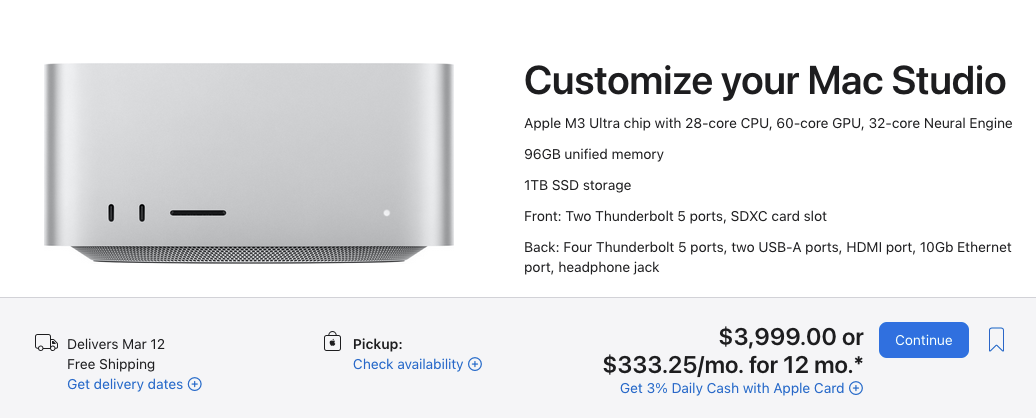Click the Apple Store pickup bag icon
This screenshot has height=418, width=1036.
[x=332, y=342]
